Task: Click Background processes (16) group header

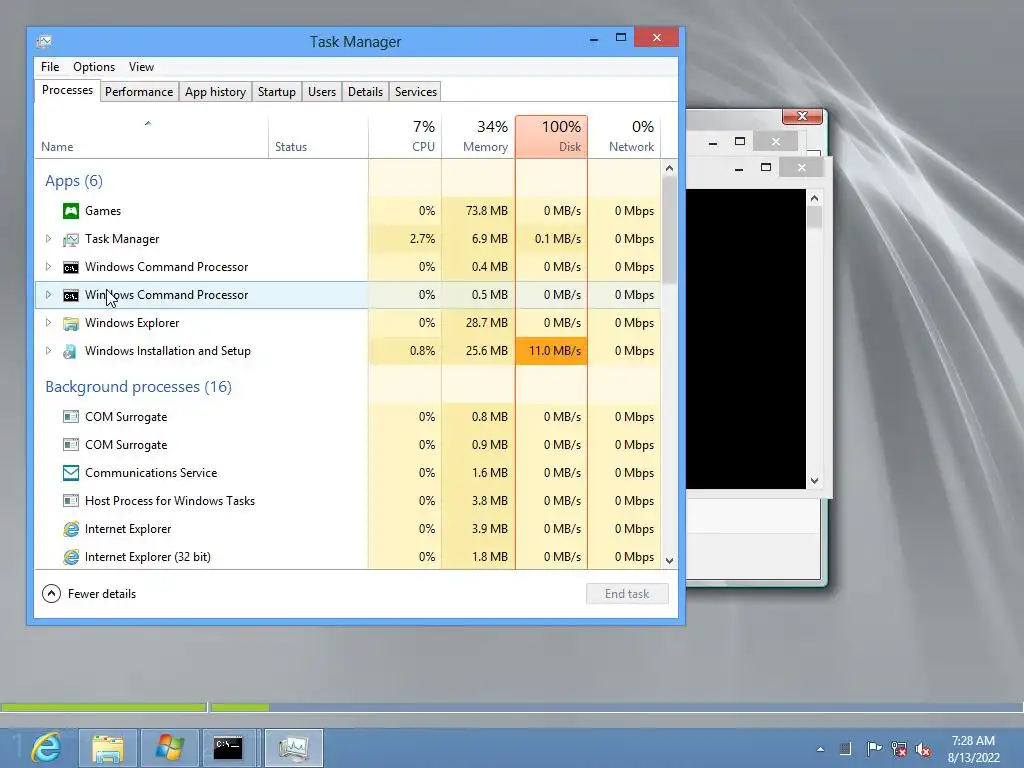Action: [138, 387]
